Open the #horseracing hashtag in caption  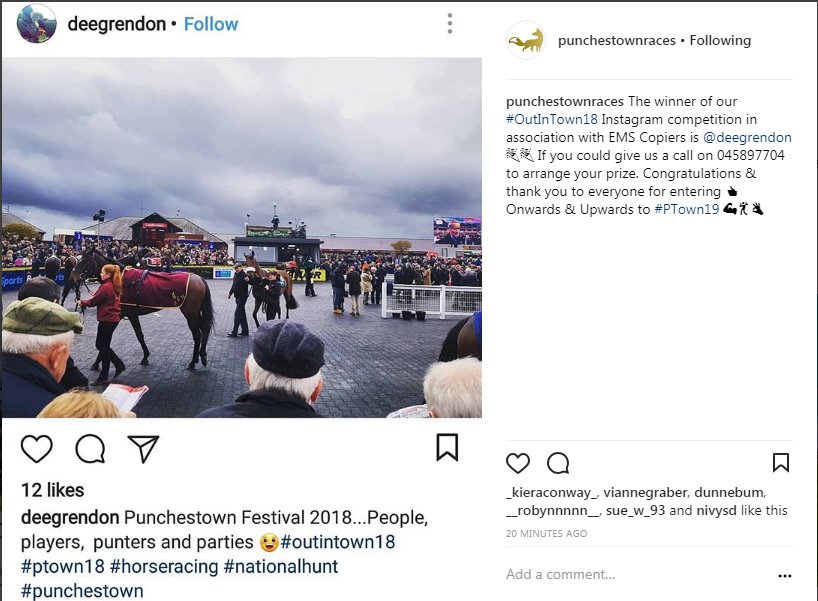[164, 566]
